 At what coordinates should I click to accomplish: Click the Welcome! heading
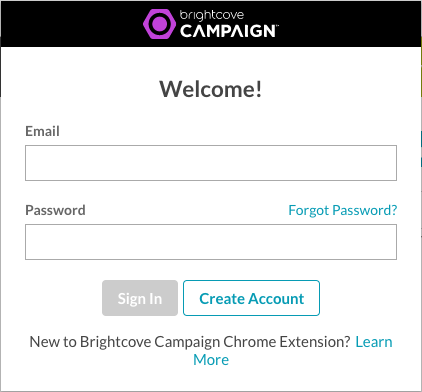click(x=211, y=89)
